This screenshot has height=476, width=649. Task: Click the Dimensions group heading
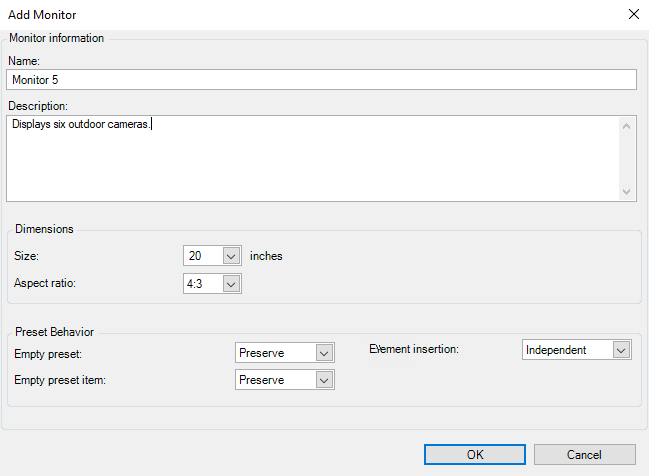44,229
